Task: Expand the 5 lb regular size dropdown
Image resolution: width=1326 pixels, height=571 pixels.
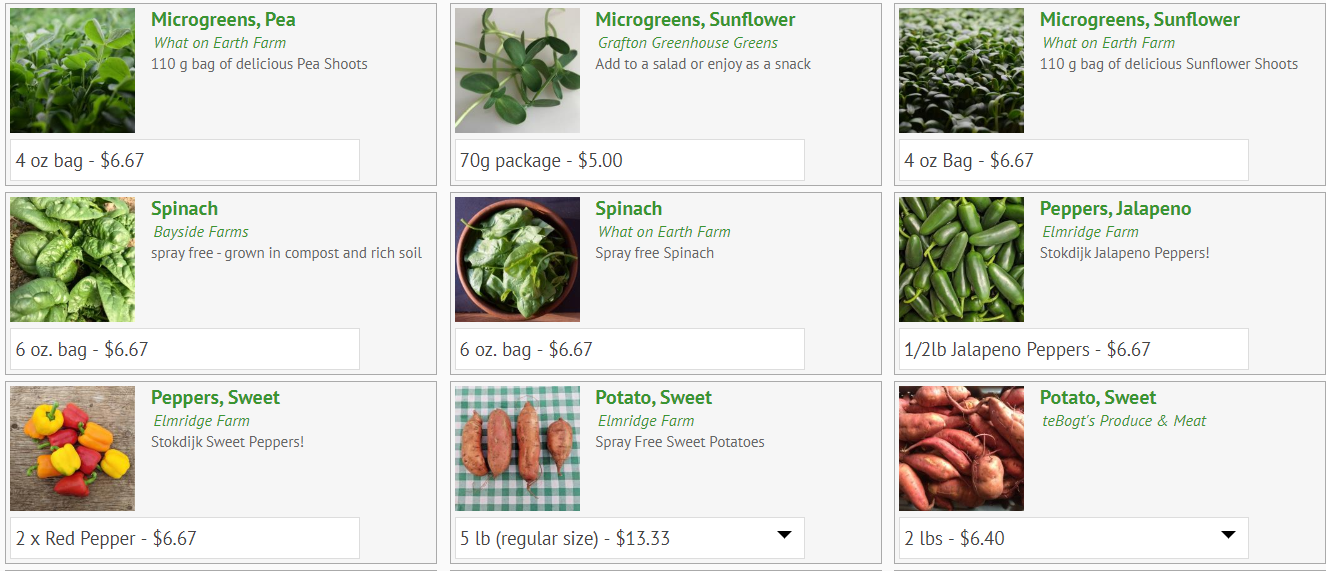Action: (629, 538)
